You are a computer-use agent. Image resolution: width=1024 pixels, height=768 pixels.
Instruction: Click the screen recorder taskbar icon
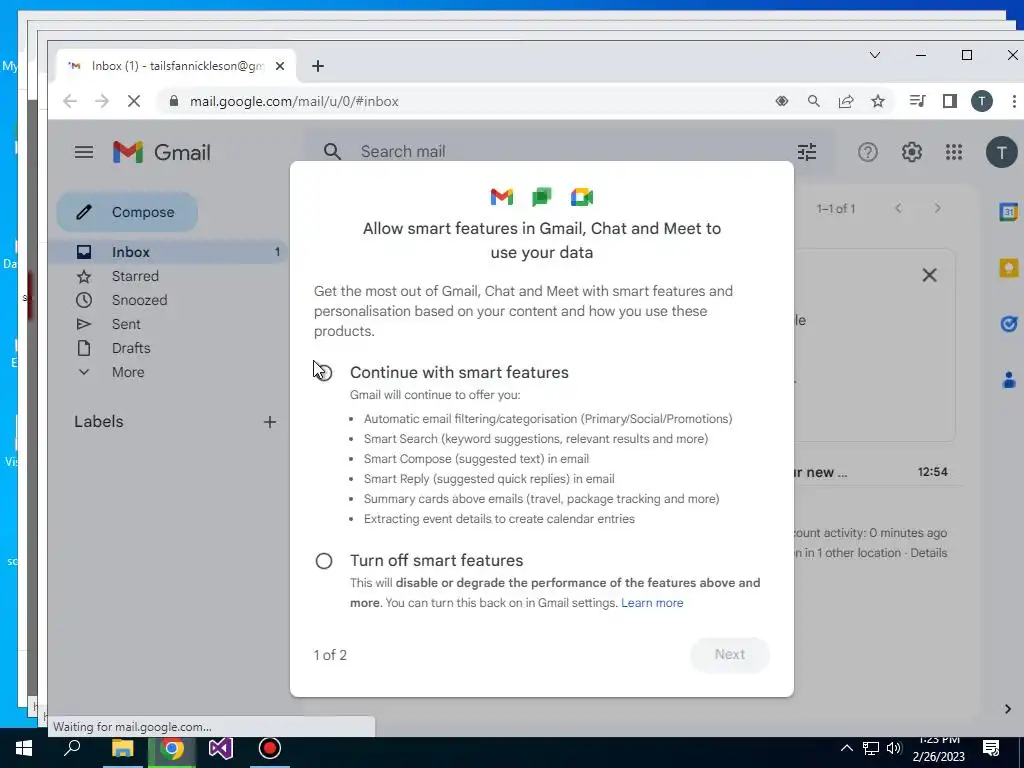point(270,748)
